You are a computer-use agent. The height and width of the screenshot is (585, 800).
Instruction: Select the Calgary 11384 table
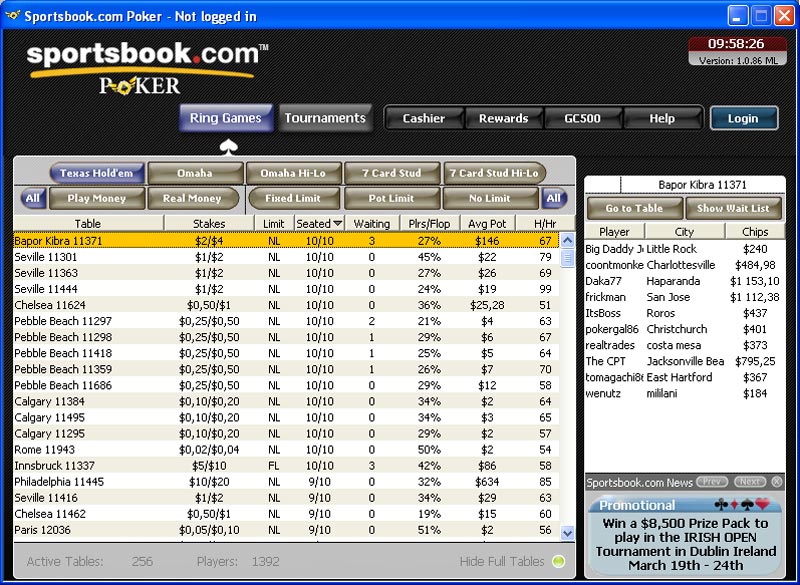[x=286, y=401]
